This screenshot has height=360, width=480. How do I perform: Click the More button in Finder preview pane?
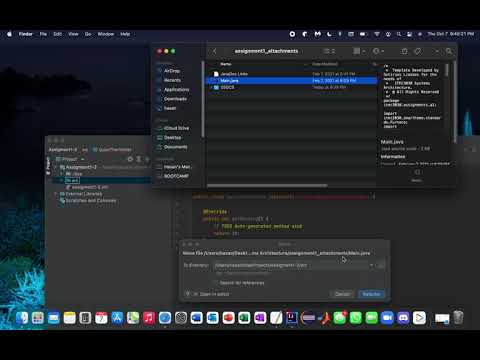(417, 175)
